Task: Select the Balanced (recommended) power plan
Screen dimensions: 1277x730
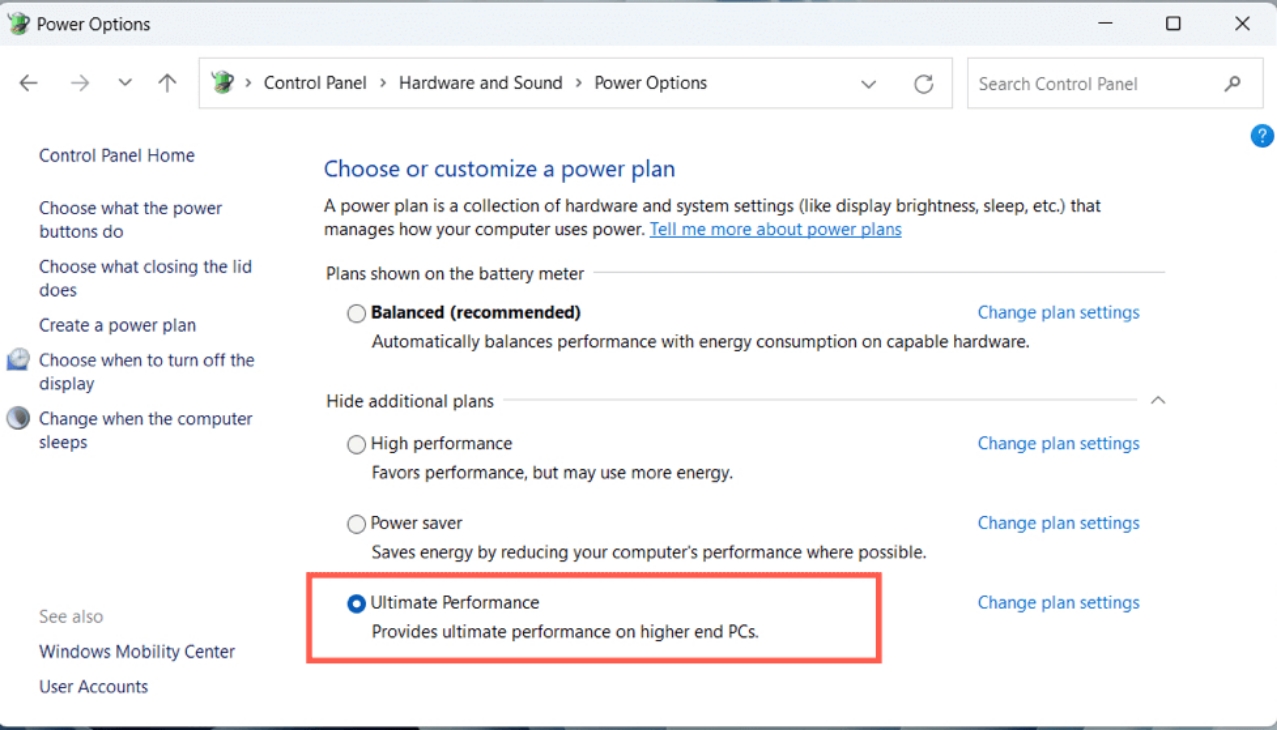Action: [356, 314]
